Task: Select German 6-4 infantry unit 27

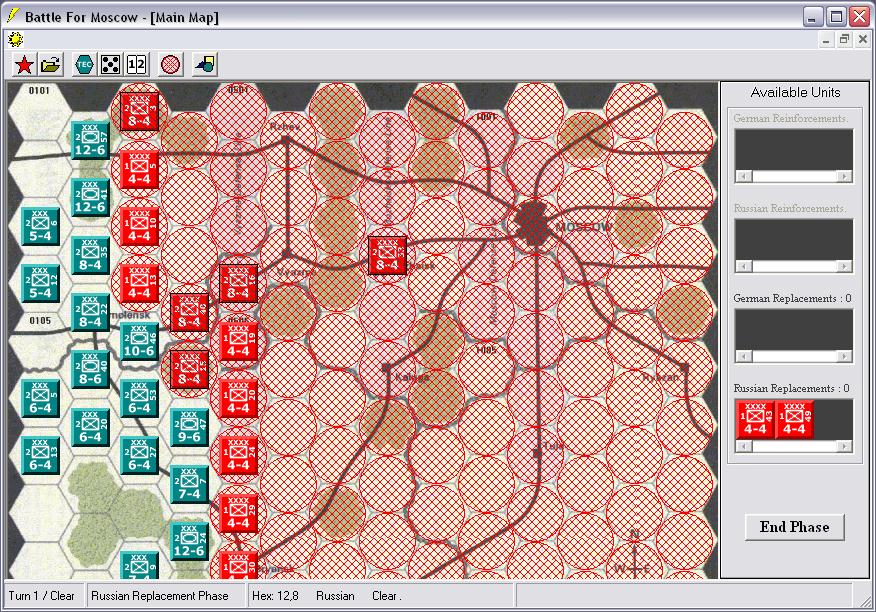Action: (139, 456)
